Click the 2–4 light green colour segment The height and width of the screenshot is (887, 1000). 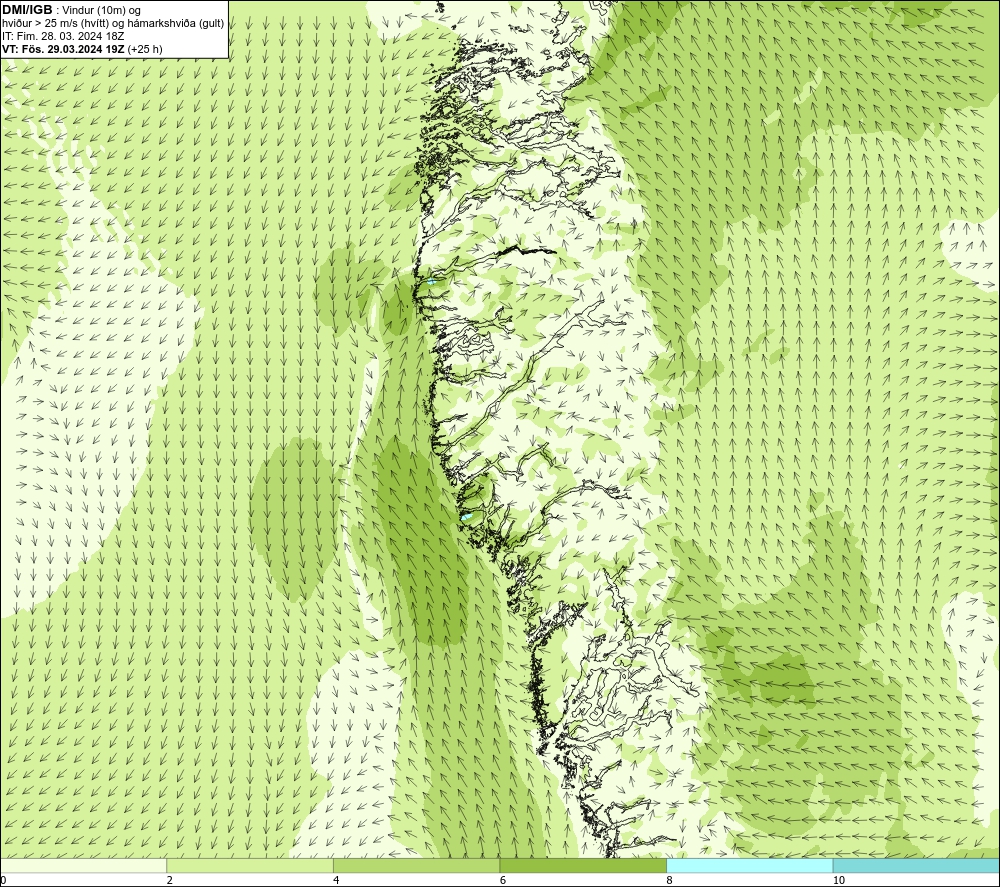pyautogui.click(x=250, y=865)
